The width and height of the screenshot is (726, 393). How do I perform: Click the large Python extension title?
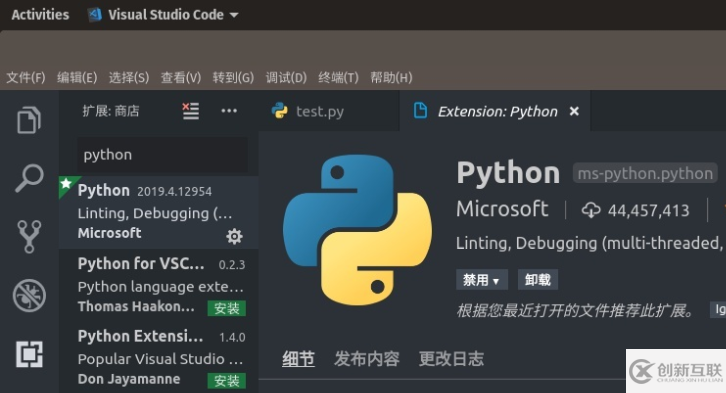[x=508, y=173]
